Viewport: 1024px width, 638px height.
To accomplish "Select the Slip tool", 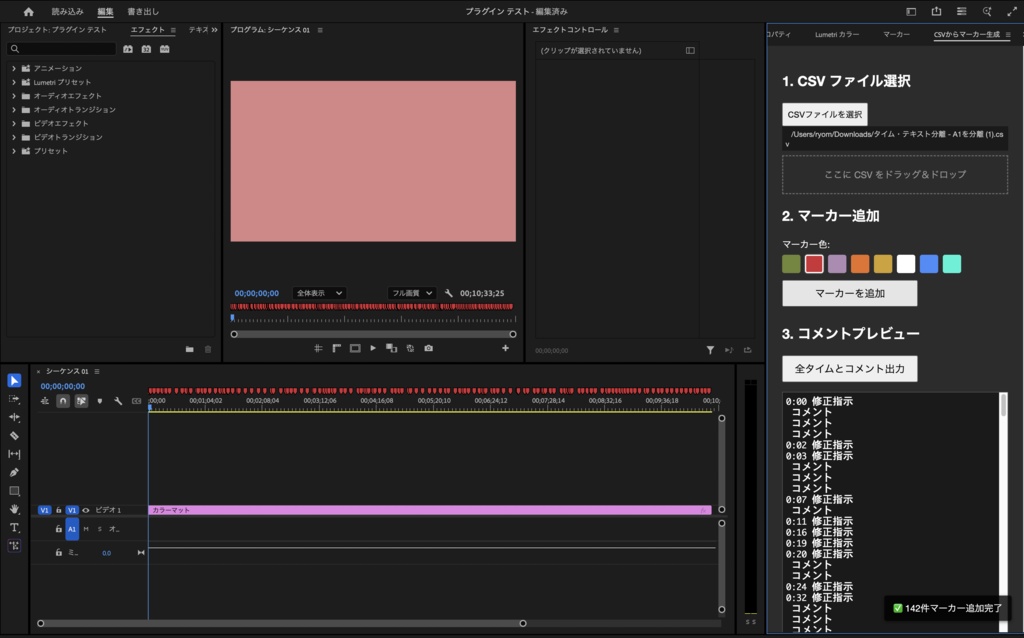I will [14, 453].
